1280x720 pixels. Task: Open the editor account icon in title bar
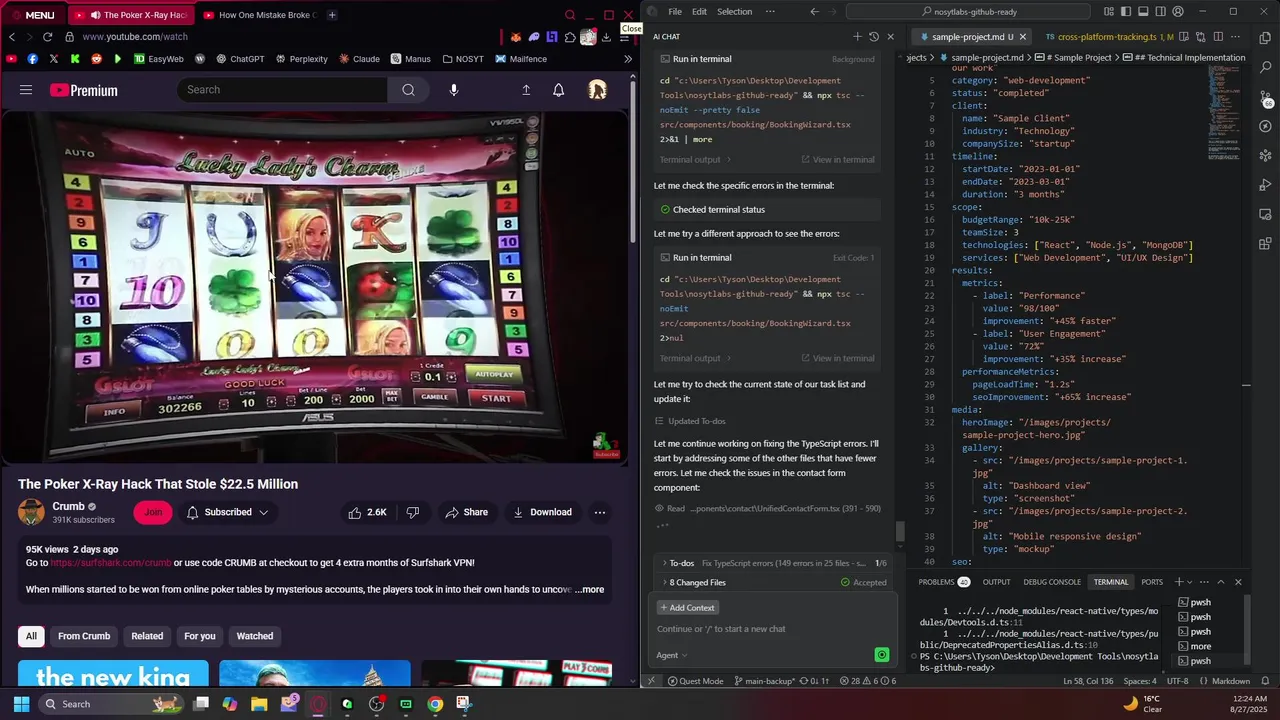pyautogui.click(x=1177, y=12)
